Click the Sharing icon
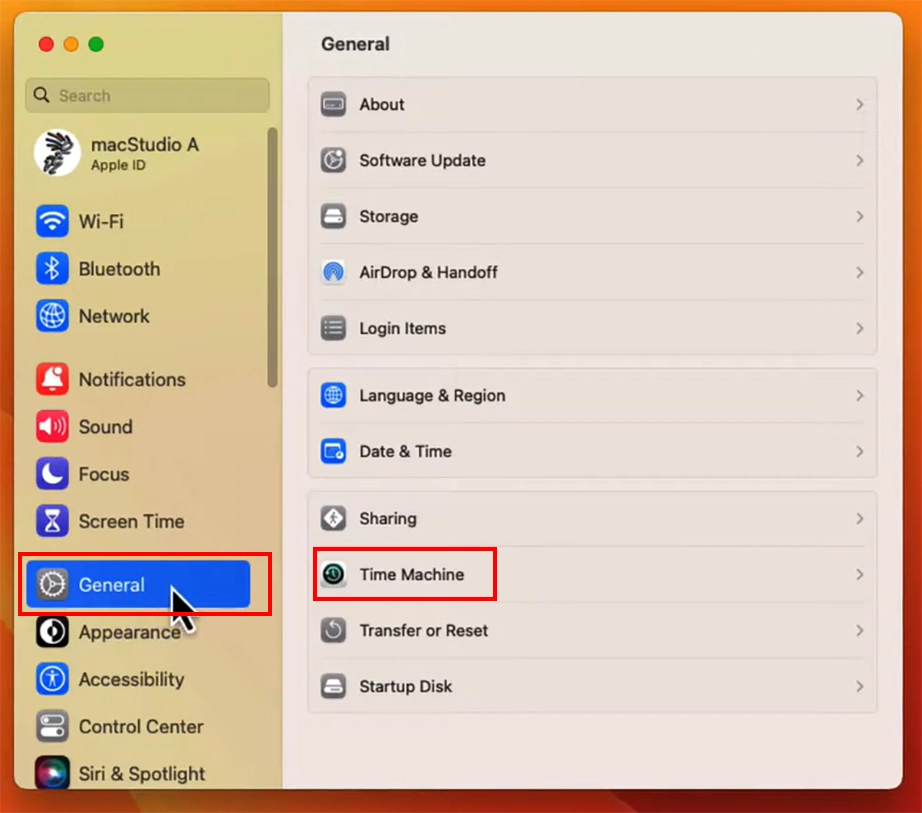Screen dimensions: 922x813 (333, 518)
